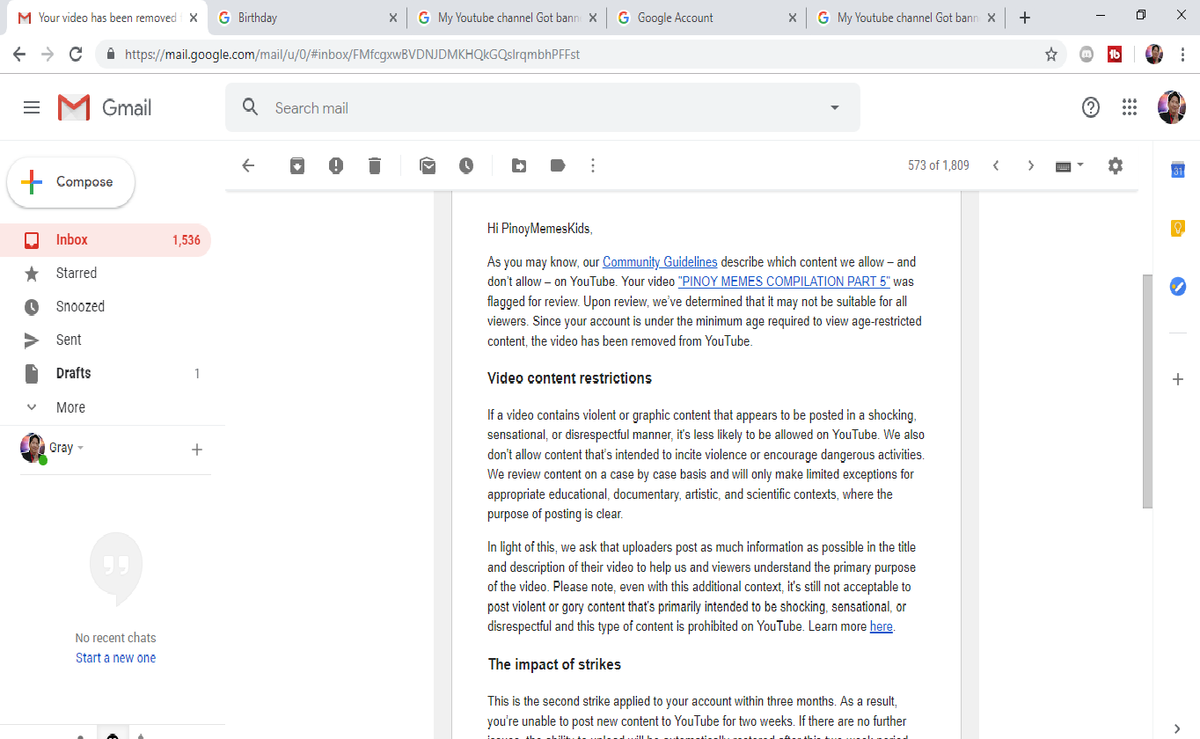Click the email vertical scrollbar
Image resolution: width=1200 pixels, height=739 pixels.
[1147, 390]
